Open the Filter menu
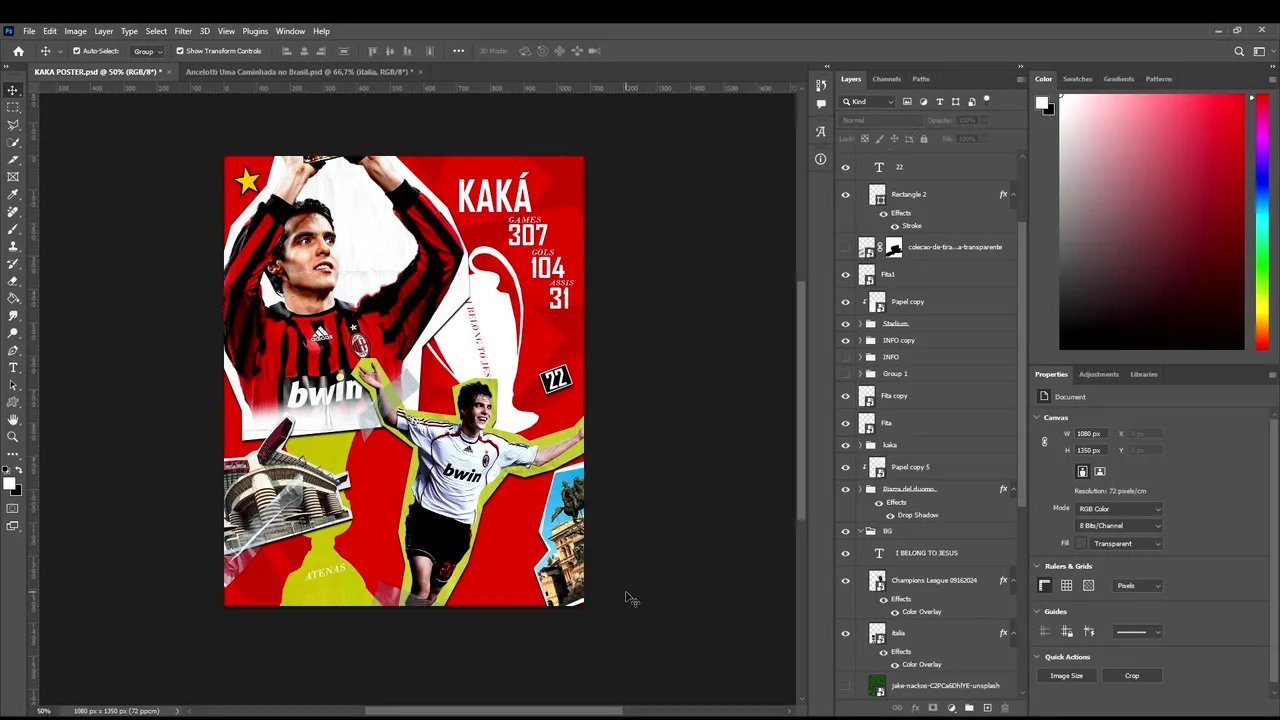Image resolution: width=1280 pixels, height=720 pixels. click(x=183, y=31)
